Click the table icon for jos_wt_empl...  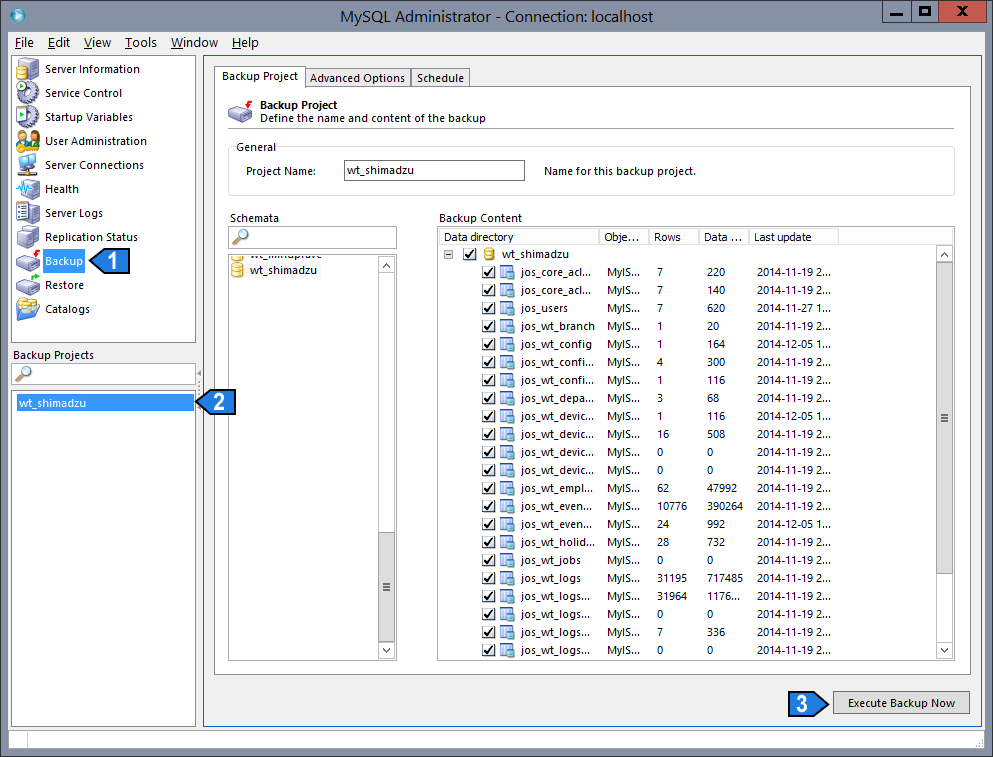click(507, 488)
